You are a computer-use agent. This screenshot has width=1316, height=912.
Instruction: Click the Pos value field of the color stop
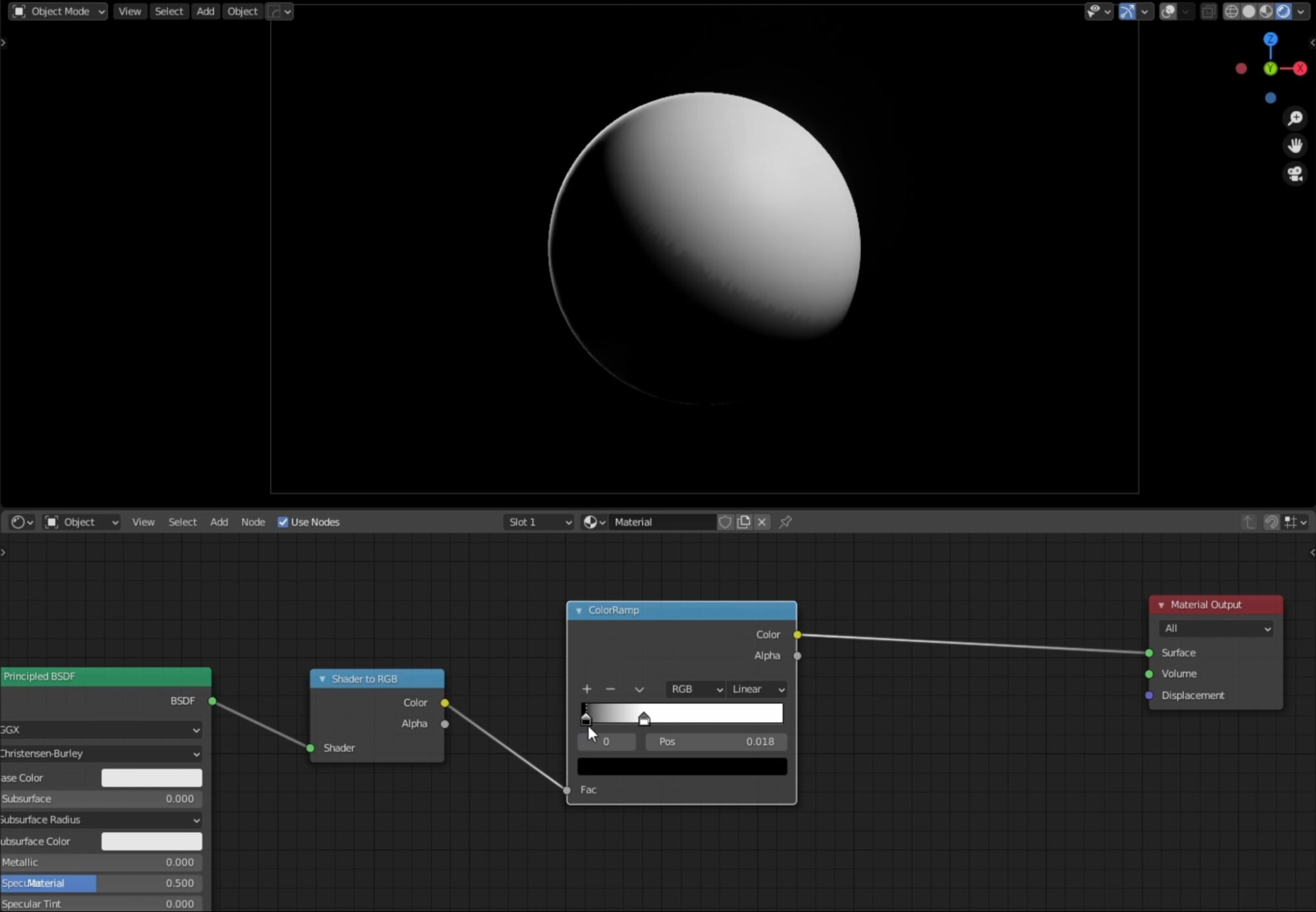pyautogui.click(x=716, y=741)
